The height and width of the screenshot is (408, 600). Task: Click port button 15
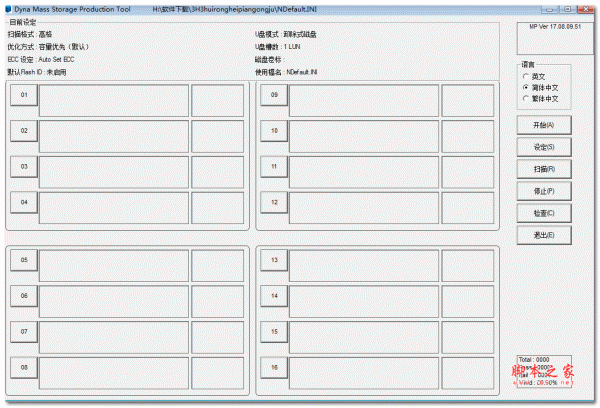pyautogui.click(x=274, y=332)
